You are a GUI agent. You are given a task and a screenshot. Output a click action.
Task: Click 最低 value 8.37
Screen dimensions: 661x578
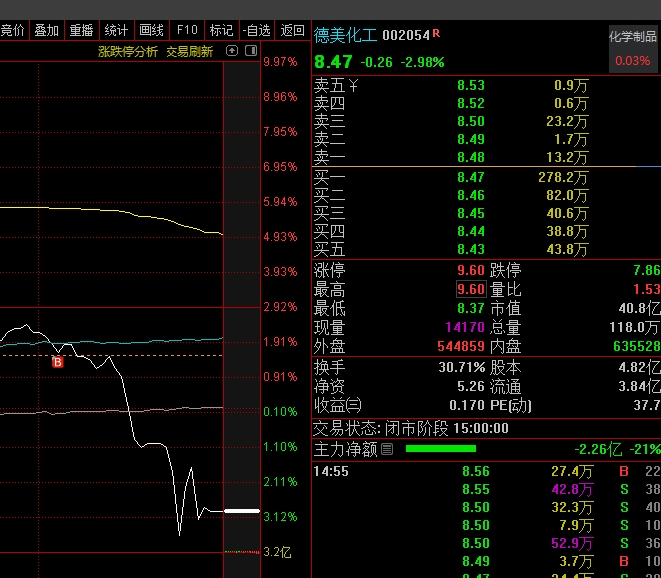tap(471, 308)
